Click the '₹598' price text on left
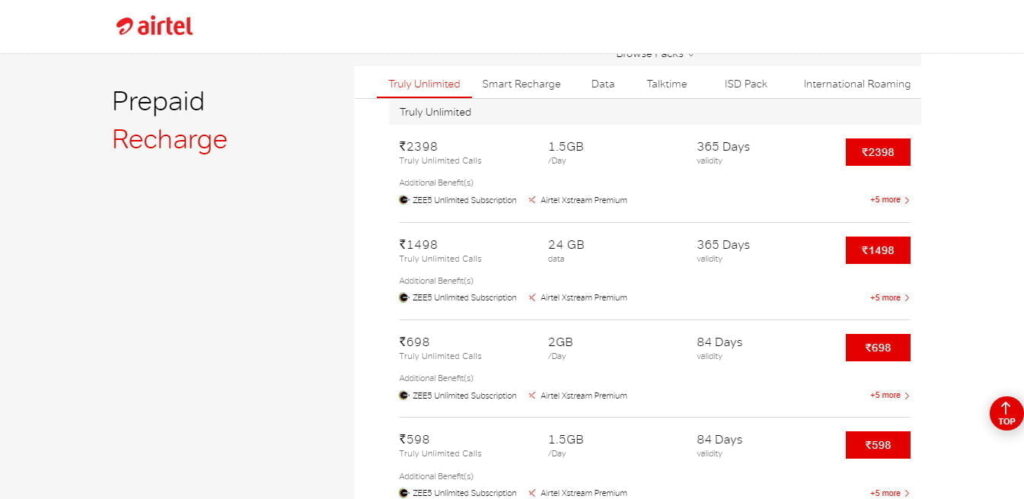Screen dimensions: 1024x499 (x=415, y=440)
